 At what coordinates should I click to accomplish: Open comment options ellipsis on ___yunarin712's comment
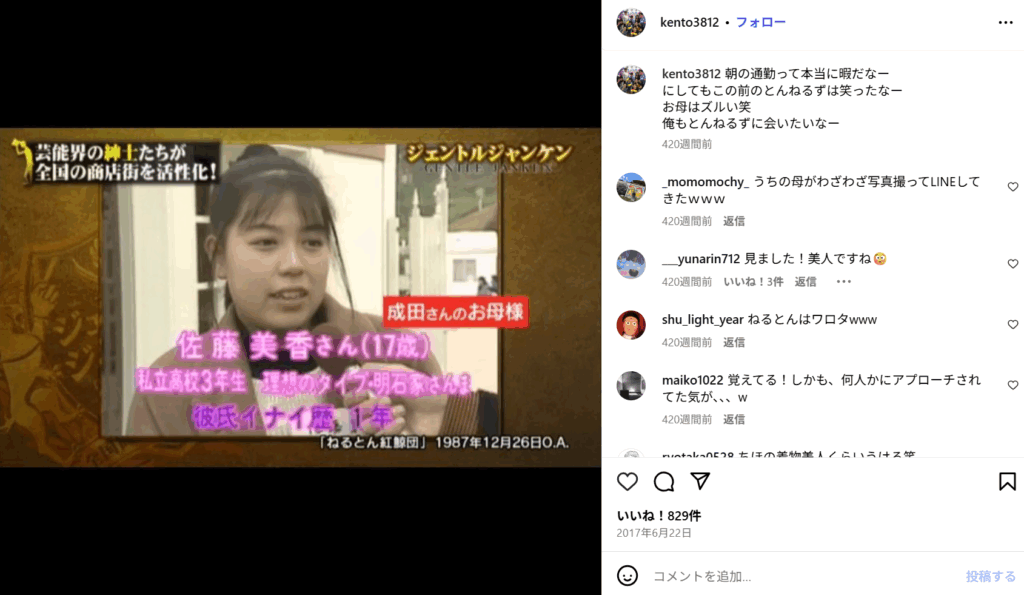click(x=844, y=281)
